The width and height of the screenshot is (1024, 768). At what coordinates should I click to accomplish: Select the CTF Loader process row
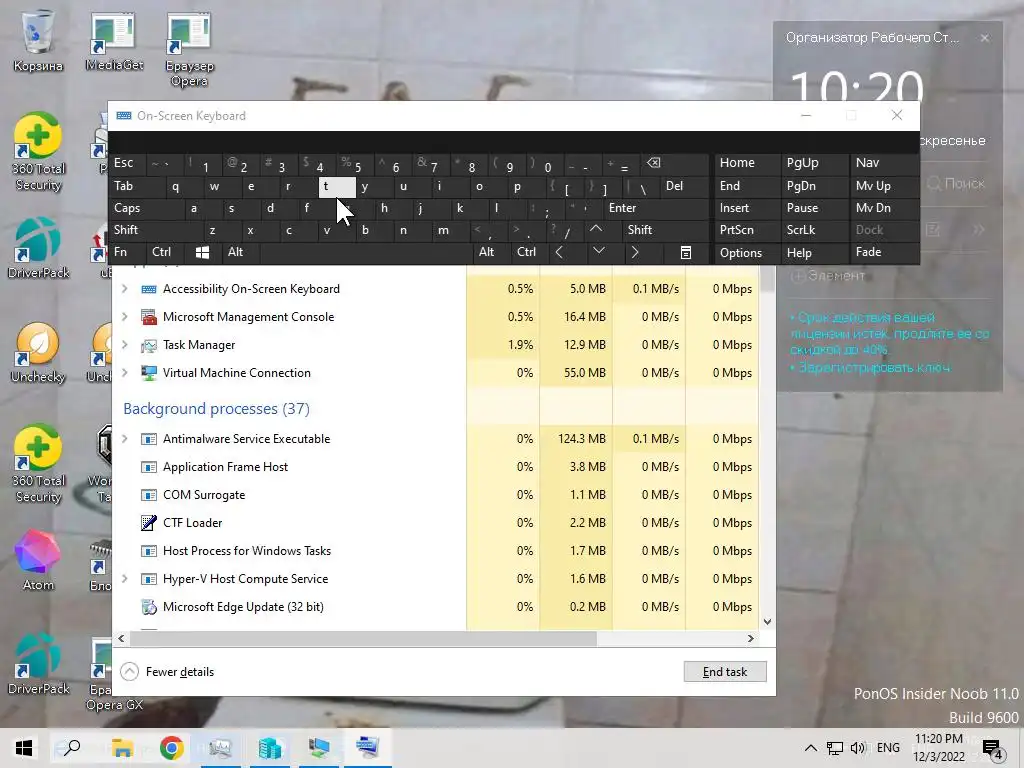(x=436, y=522)
